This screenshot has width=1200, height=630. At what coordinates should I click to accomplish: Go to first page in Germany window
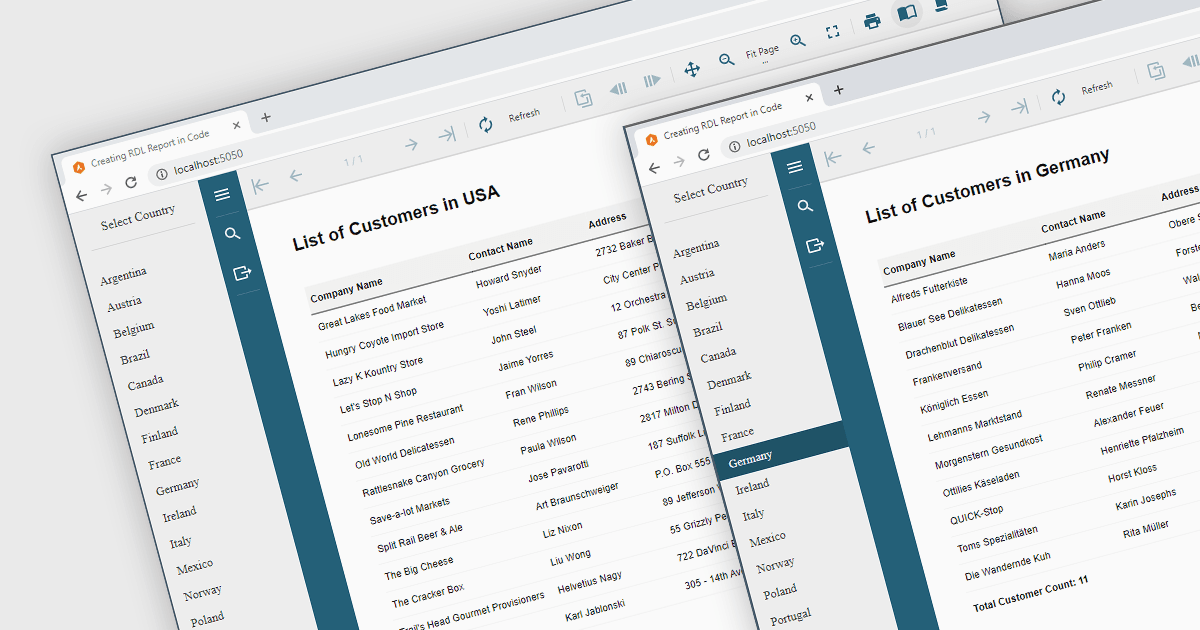click(x=833, y=157)
